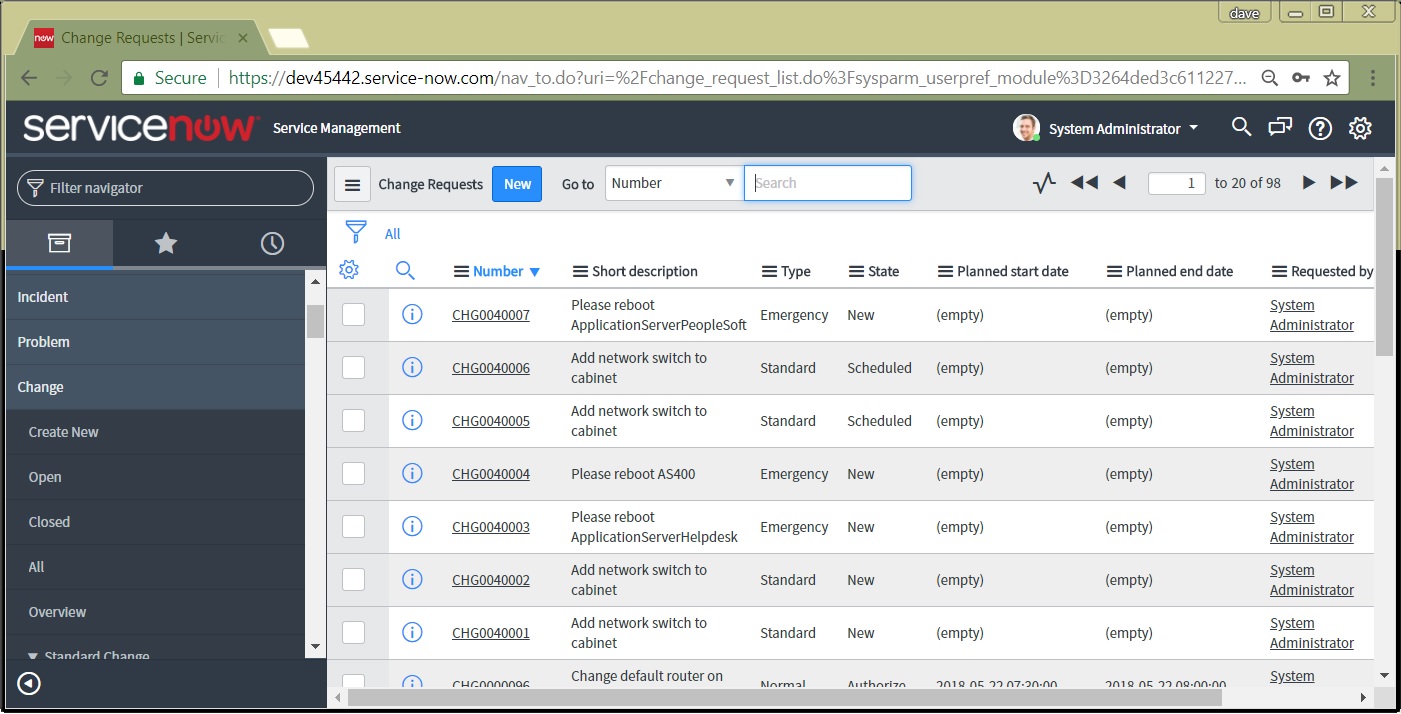
Task: Preview CHG0040006 with info icon
Action: pos(411,367)
